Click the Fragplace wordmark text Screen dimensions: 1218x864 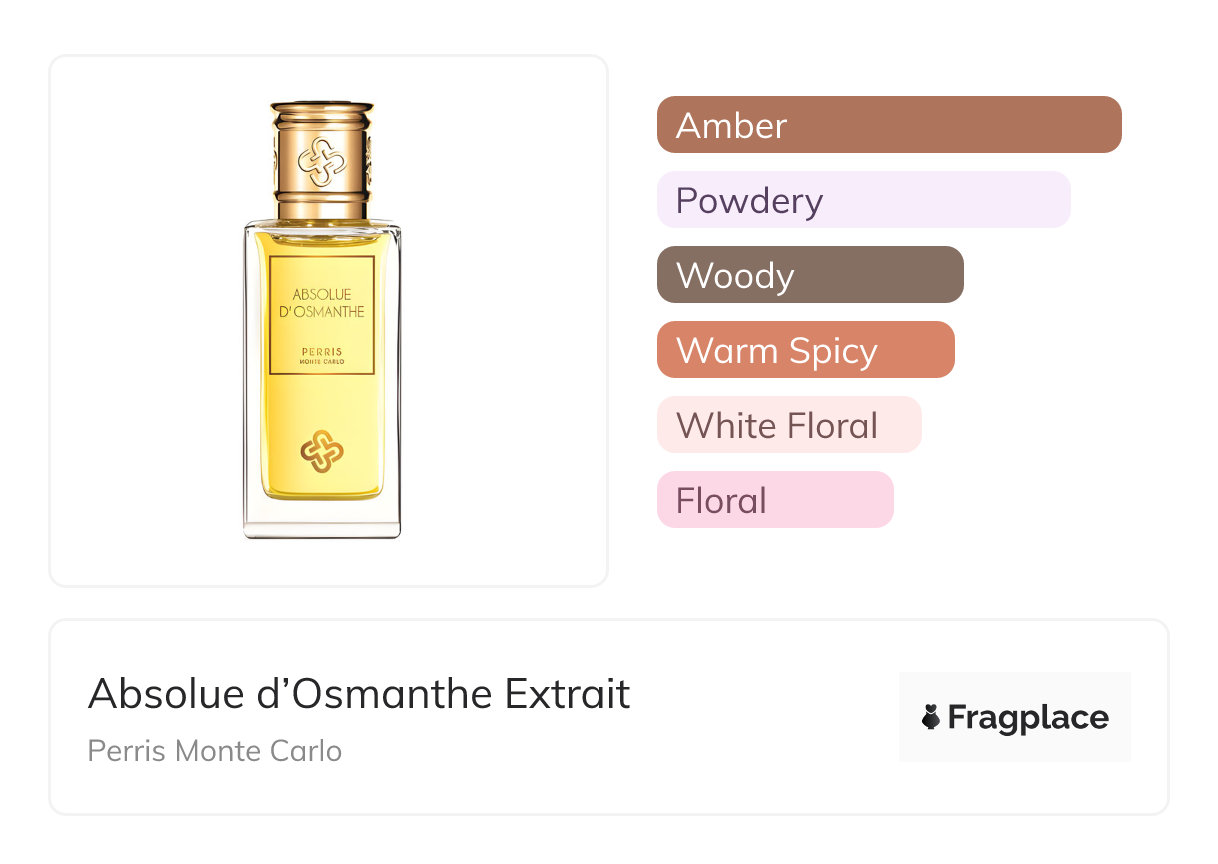(x=1028, y=717)
